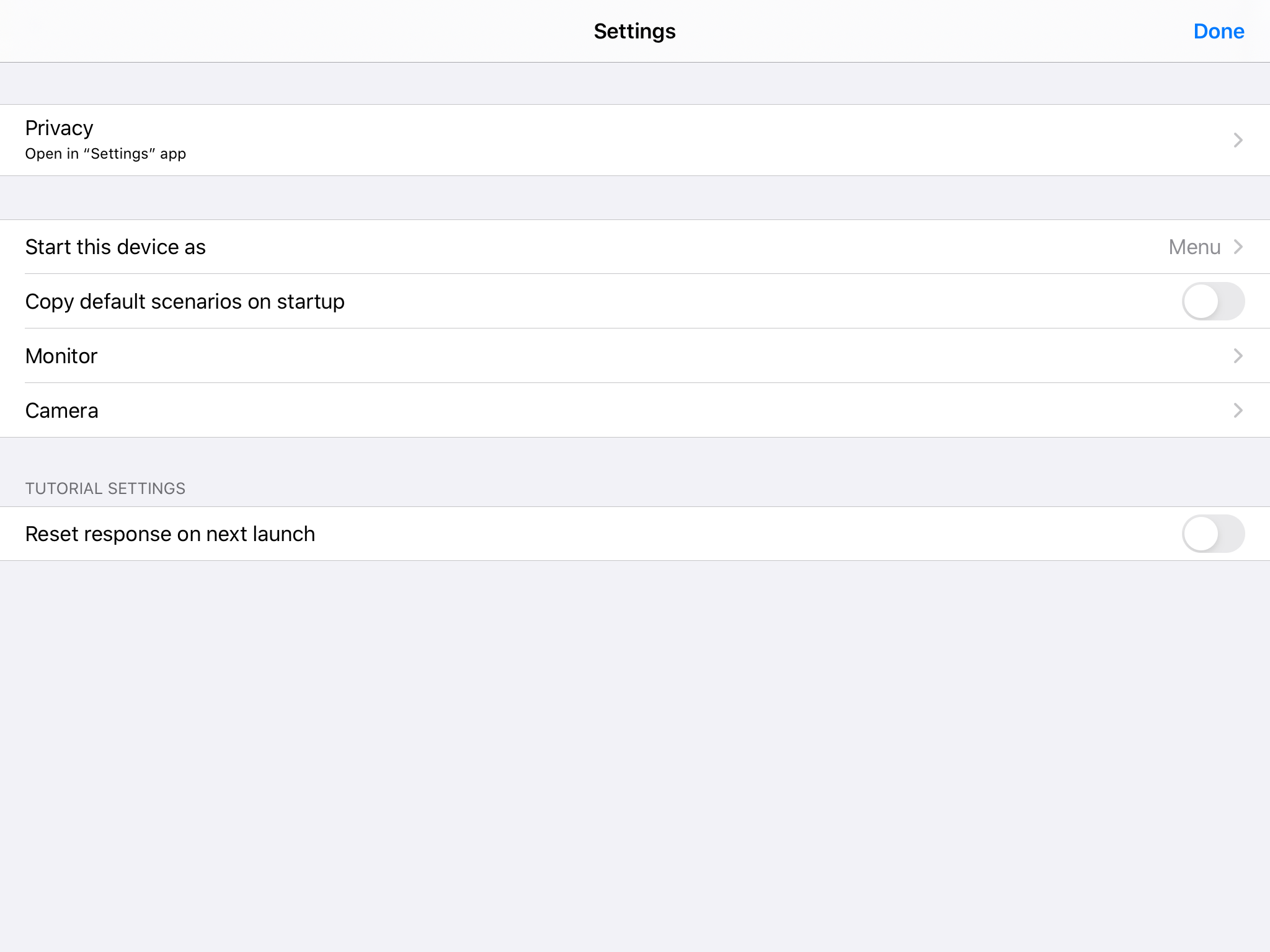This screenshot has height=952, width=1270.
Task: Click the chevron on Start this device as
Action: coord(1238,247)
